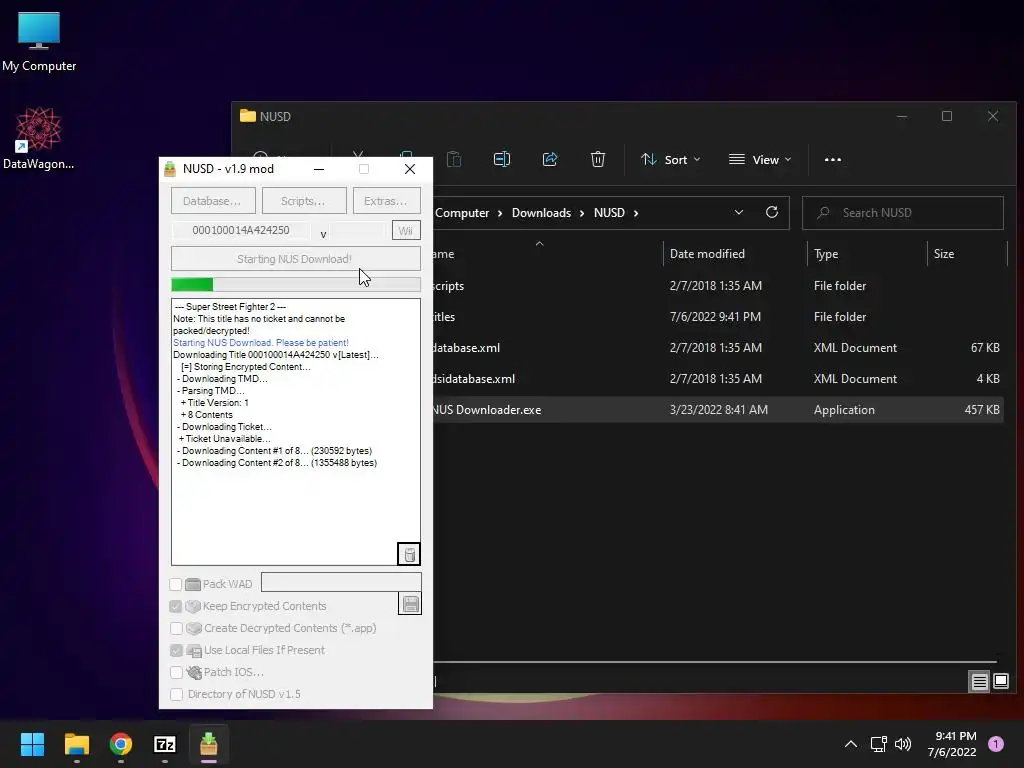Click the Delete trash icon in Explorer toolbar
The height and width of the screenshot is (768, 1024).
click(x=598, y=159)
